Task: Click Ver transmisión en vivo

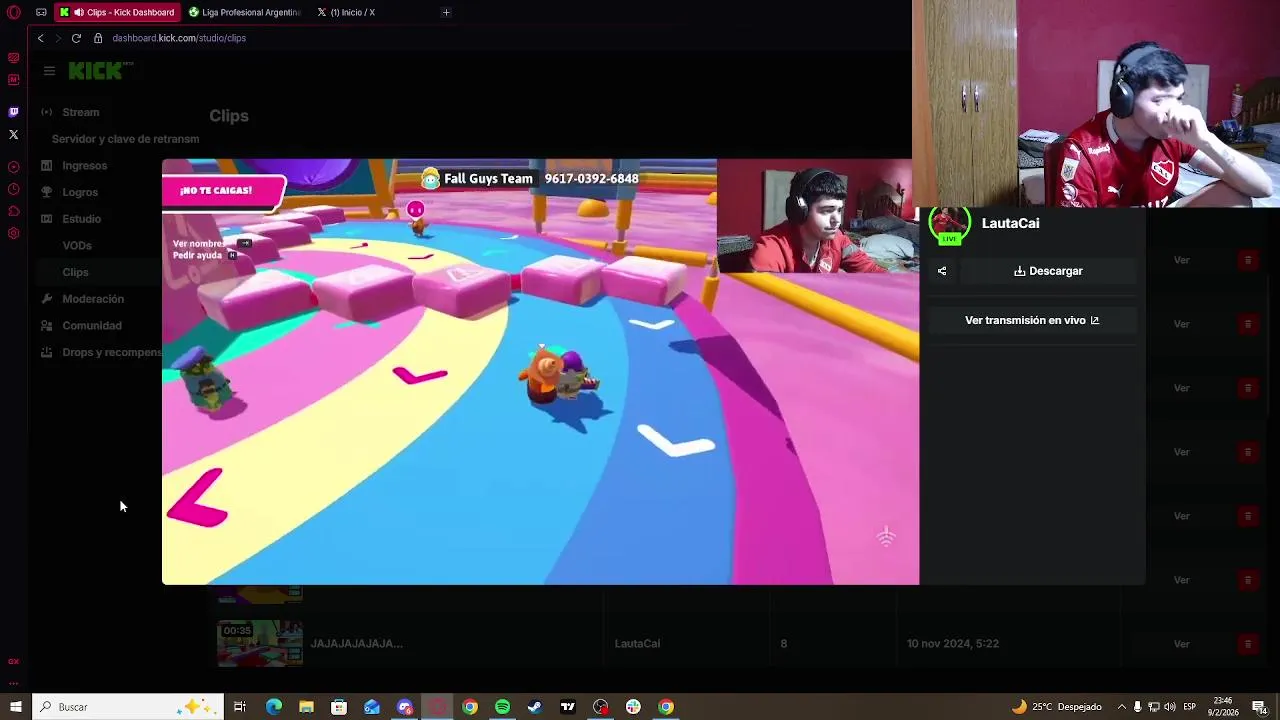Action: tap(1032, 320)
